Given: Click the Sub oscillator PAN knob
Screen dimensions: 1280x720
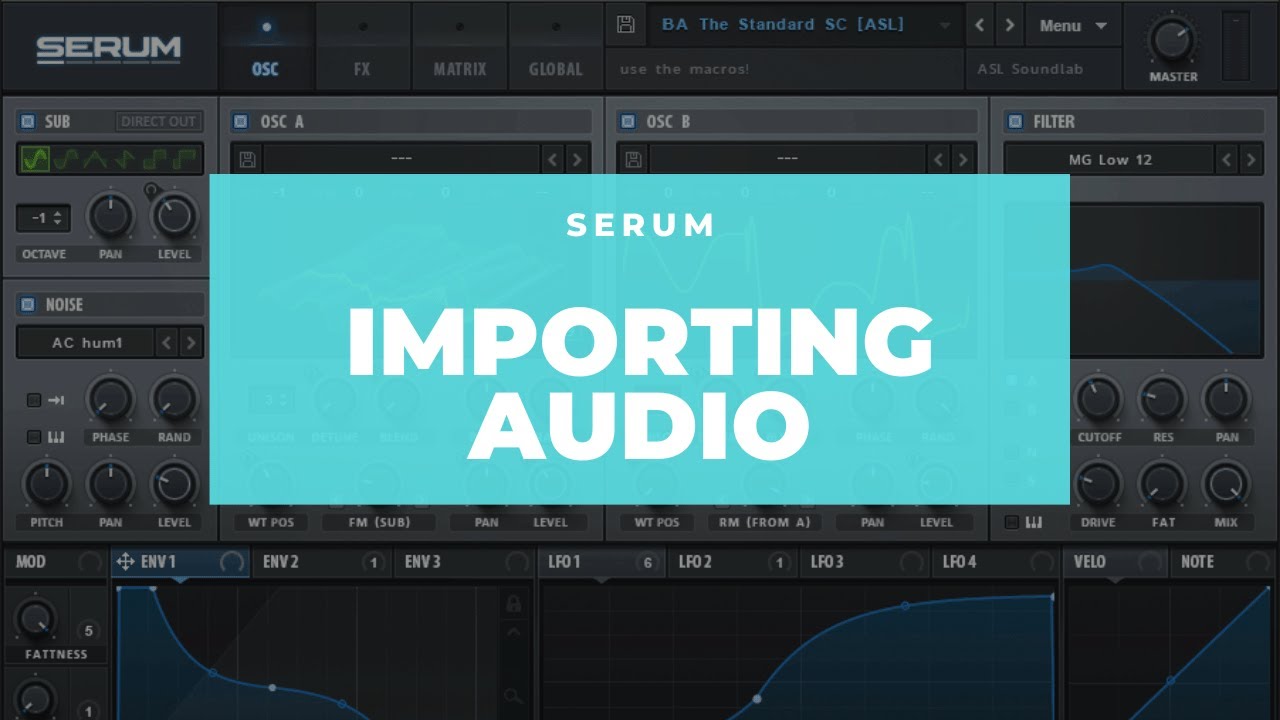Looking at the screenshot, I should [x=110, y=216].
